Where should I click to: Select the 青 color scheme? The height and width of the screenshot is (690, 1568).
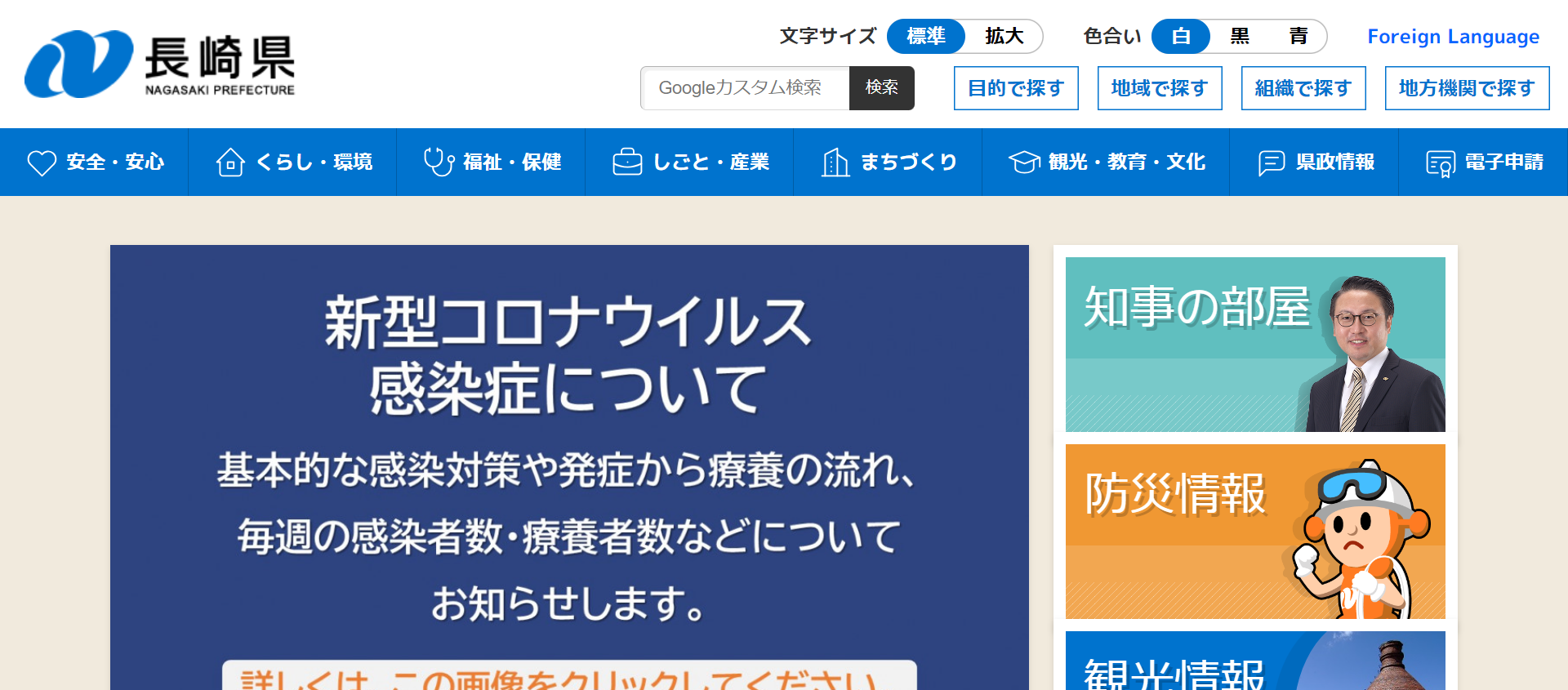pyautogui.click(x=1298, y=37)
